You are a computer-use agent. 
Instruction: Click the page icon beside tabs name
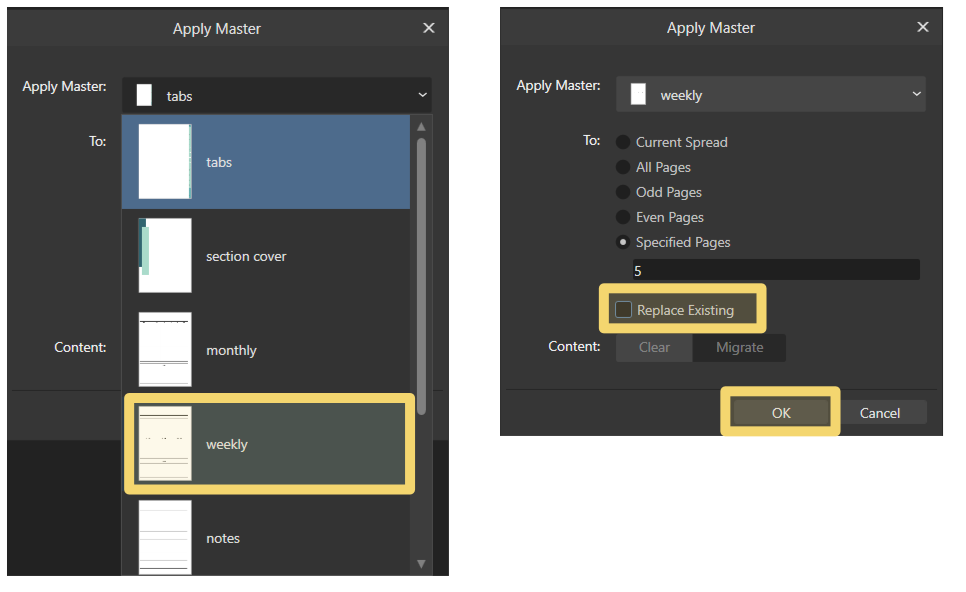143,94
